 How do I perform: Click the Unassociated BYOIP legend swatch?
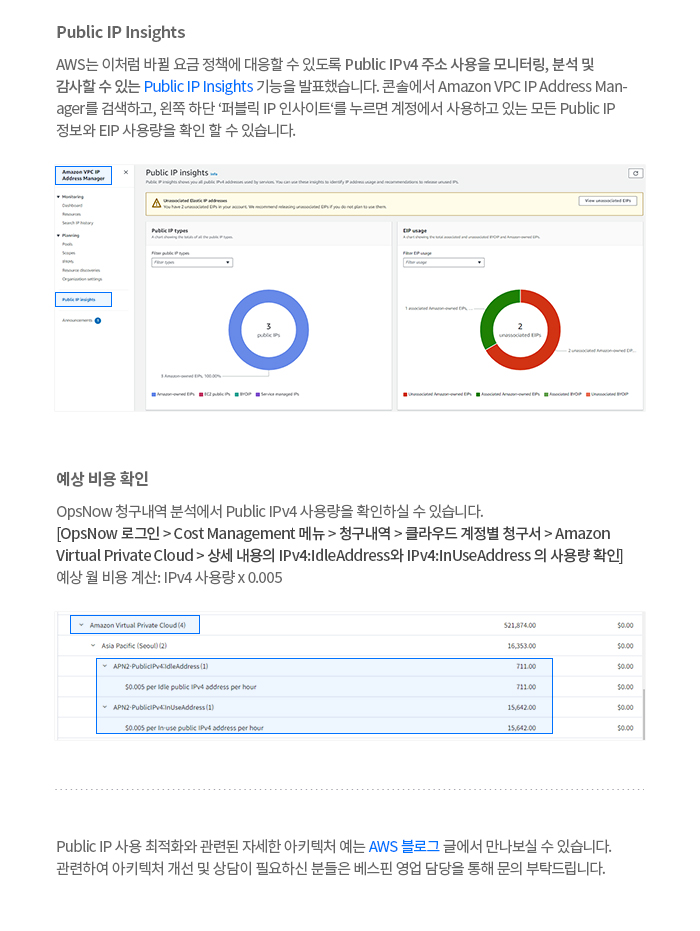coord(588,394)
